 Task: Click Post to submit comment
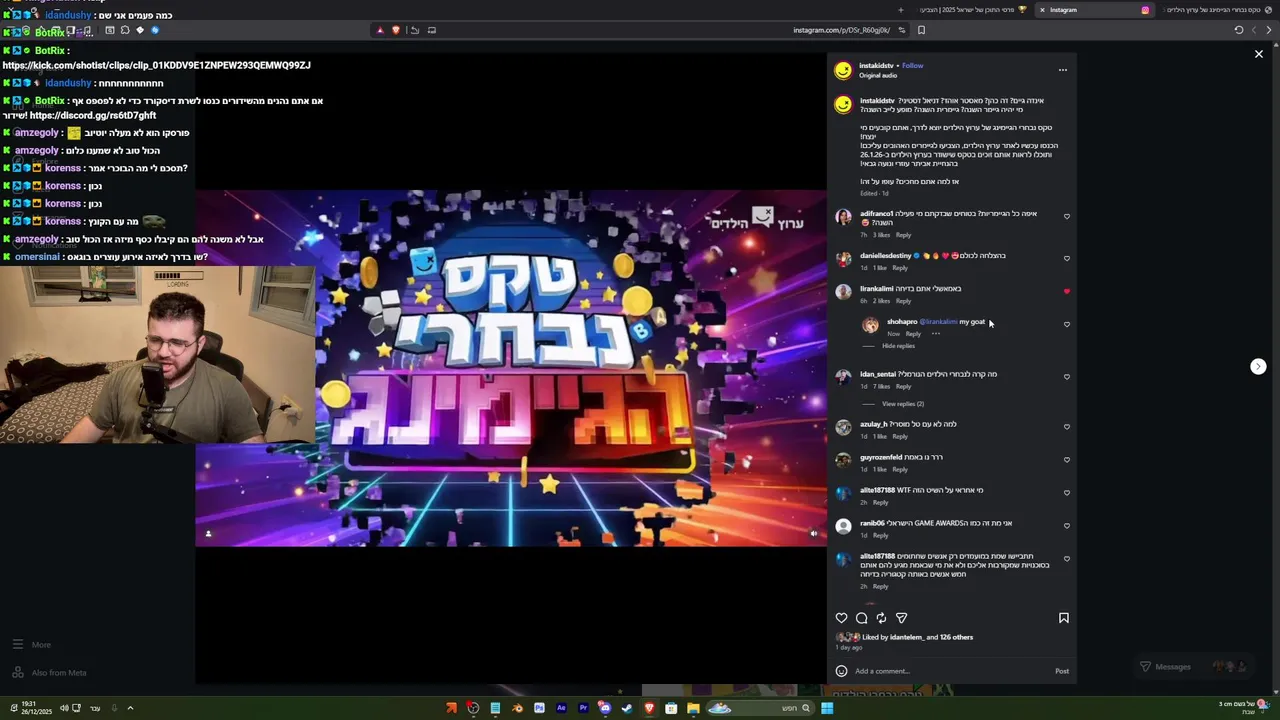tap(1062, 671)
